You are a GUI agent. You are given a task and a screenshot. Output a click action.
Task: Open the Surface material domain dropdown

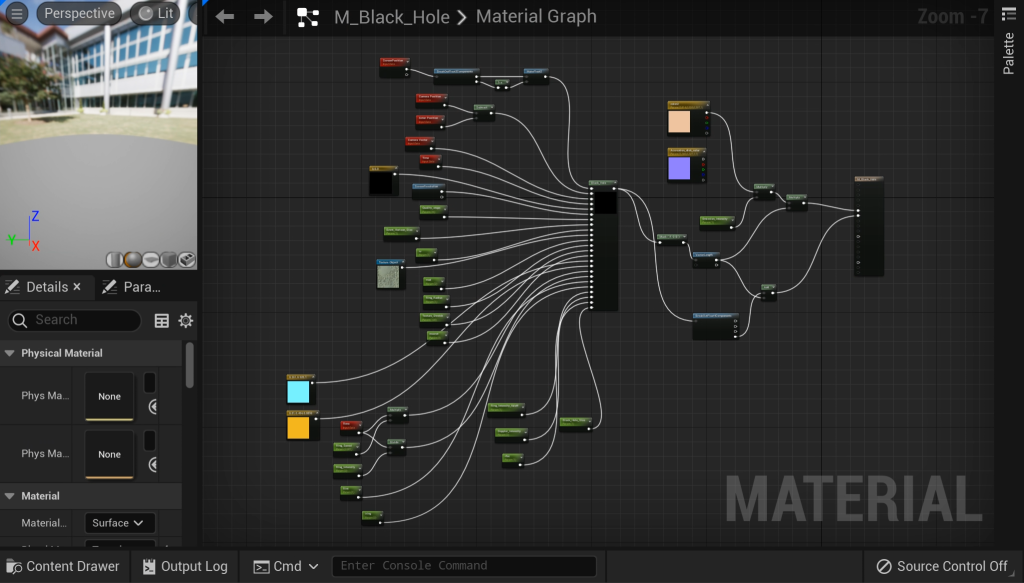point(121,523)
